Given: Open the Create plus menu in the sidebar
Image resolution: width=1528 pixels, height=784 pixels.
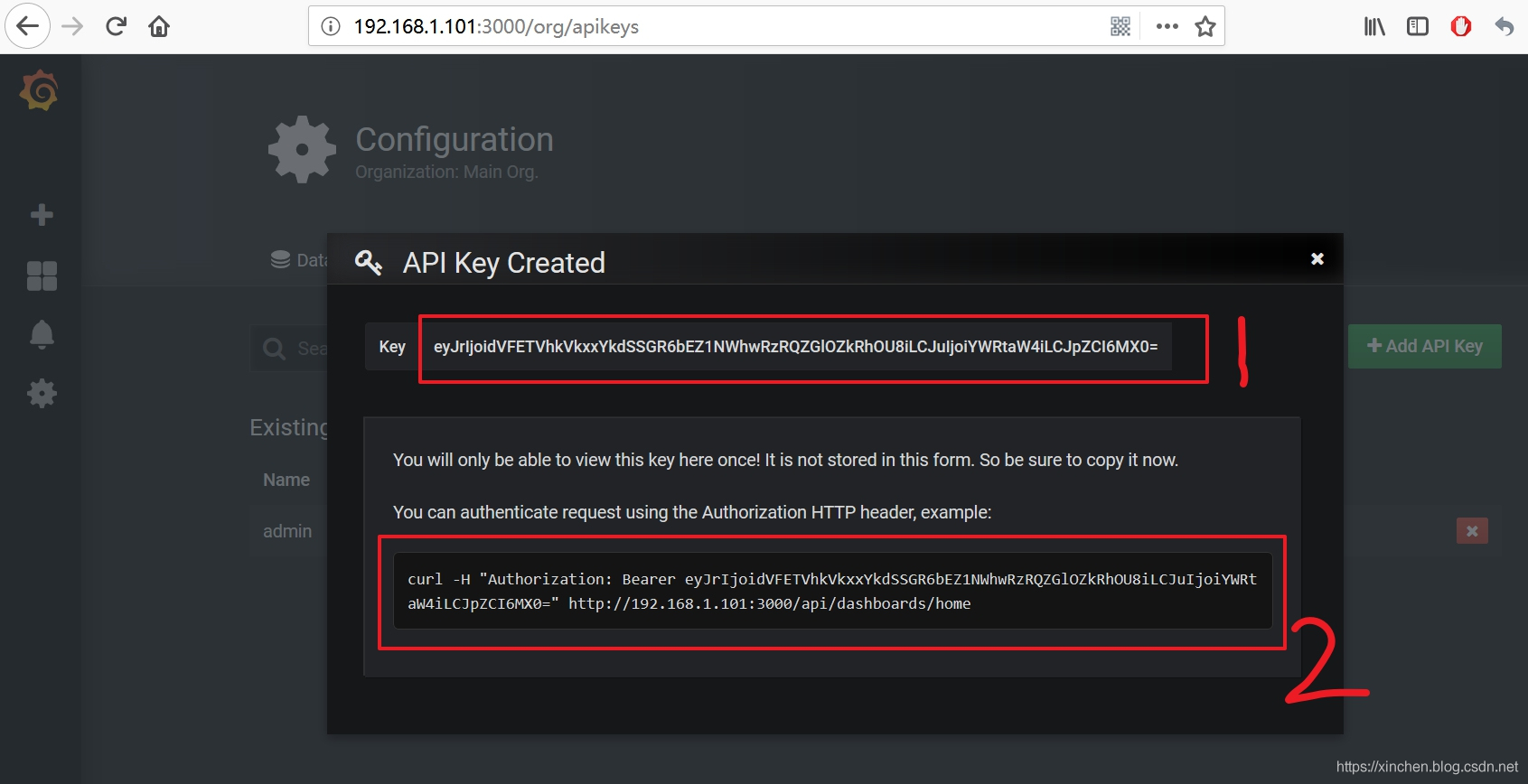Looking at the screenshot, I should pyautogui.click(x=42, y=215).
